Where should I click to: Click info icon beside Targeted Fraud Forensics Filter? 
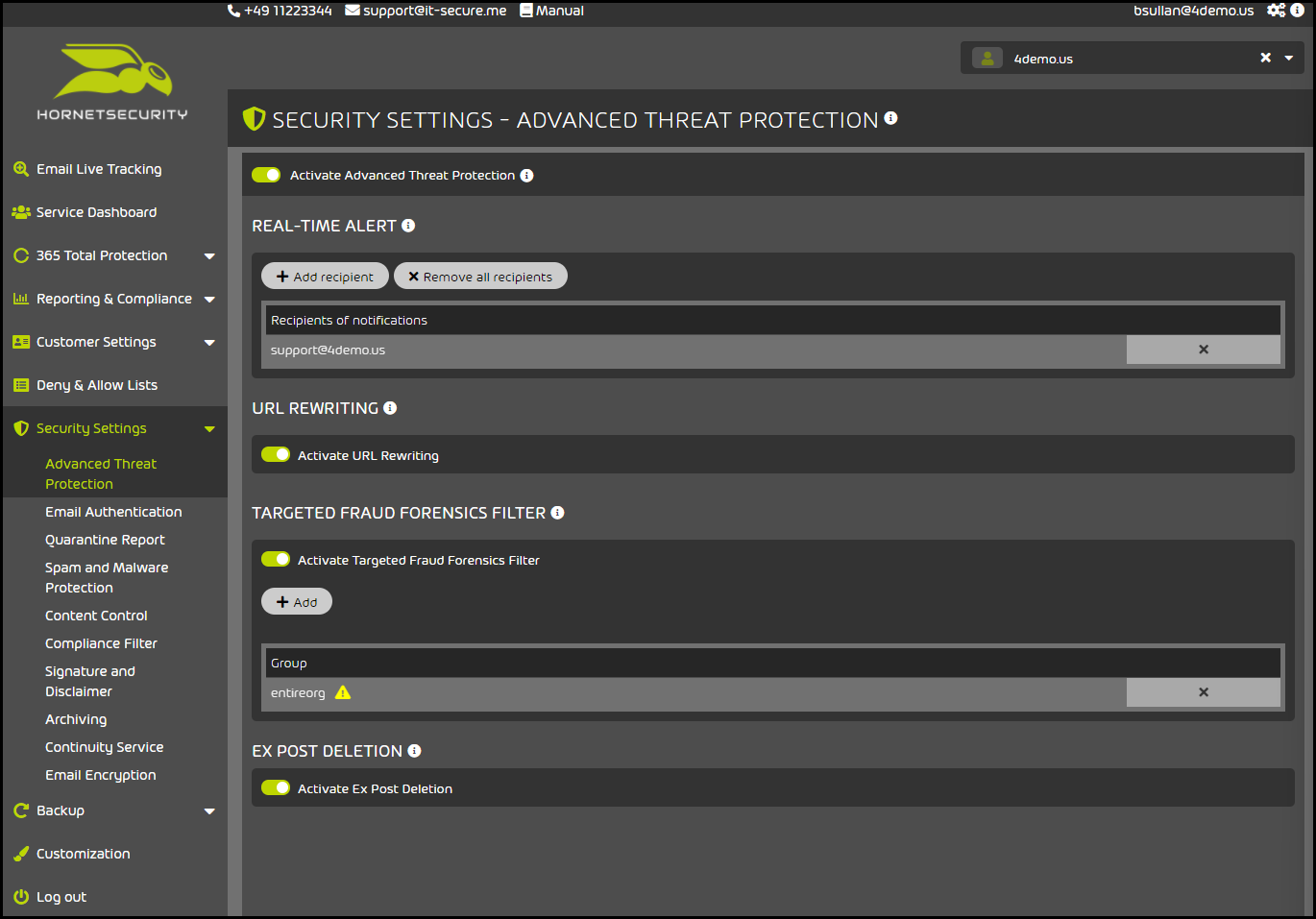click(557, 513)
